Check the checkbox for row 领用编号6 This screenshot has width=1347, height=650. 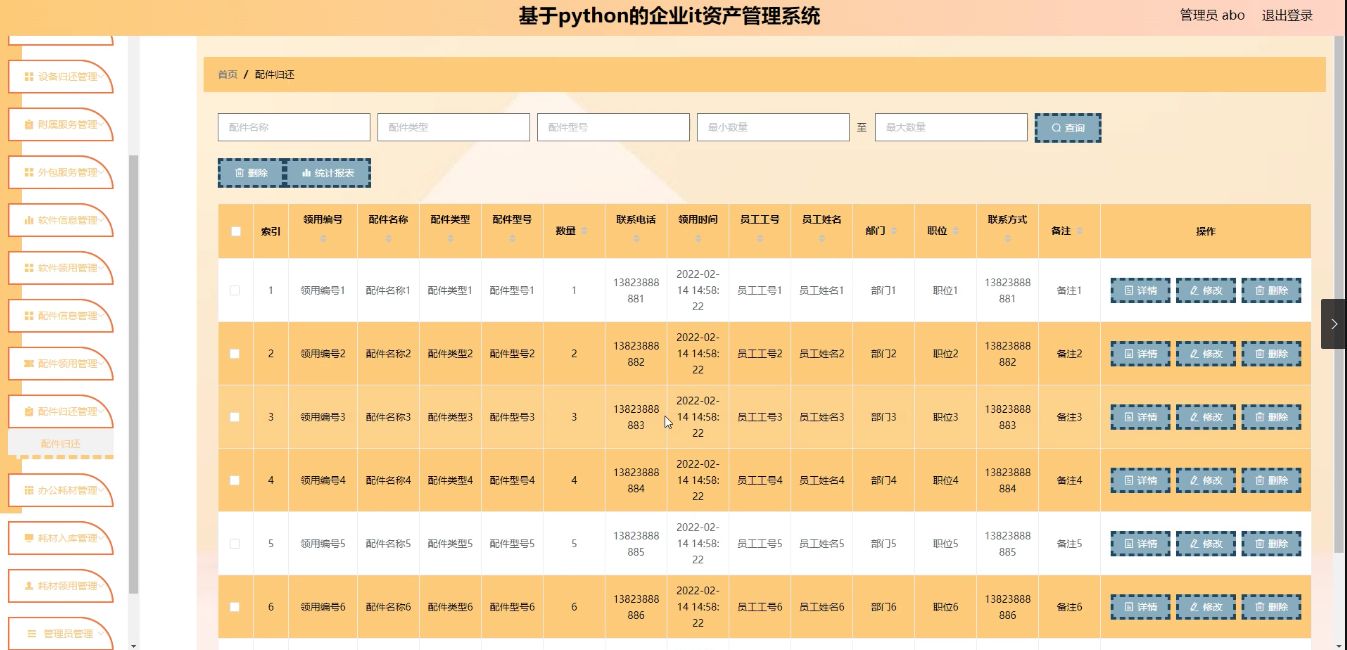click(x=235, y=607)
